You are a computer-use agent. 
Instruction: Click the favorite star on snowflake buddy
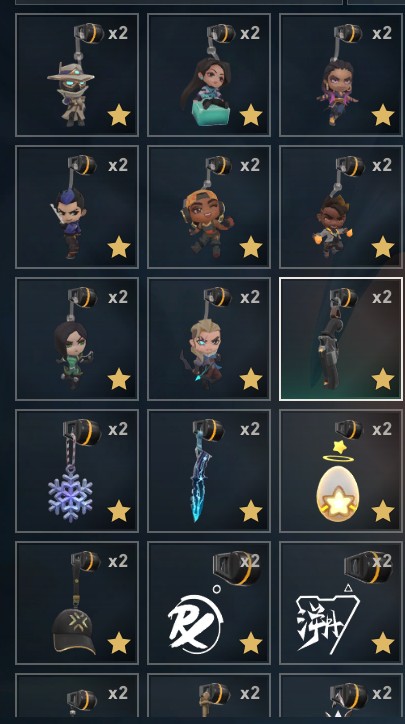pos(119,511)
